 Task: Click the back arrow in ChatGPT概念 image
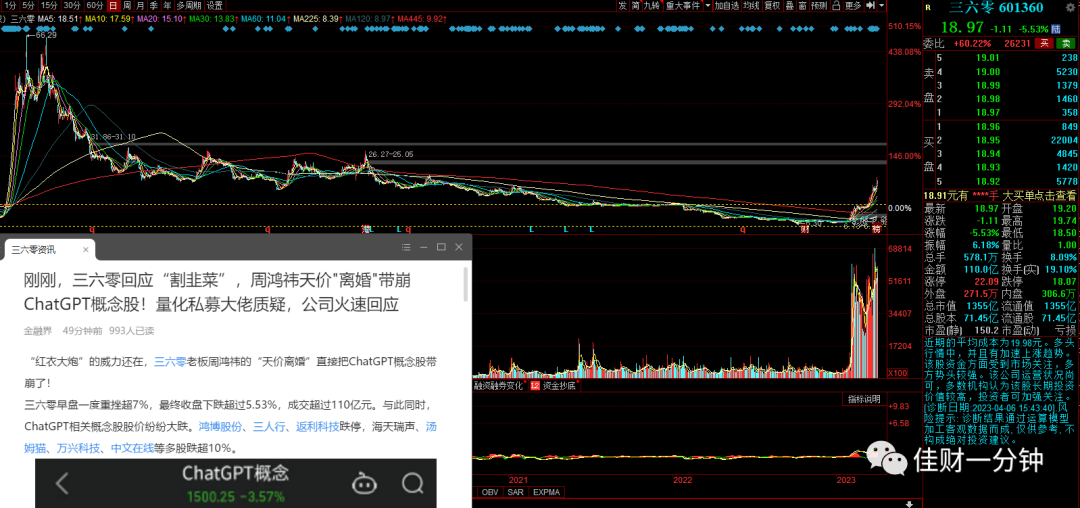tap(62, 483)
